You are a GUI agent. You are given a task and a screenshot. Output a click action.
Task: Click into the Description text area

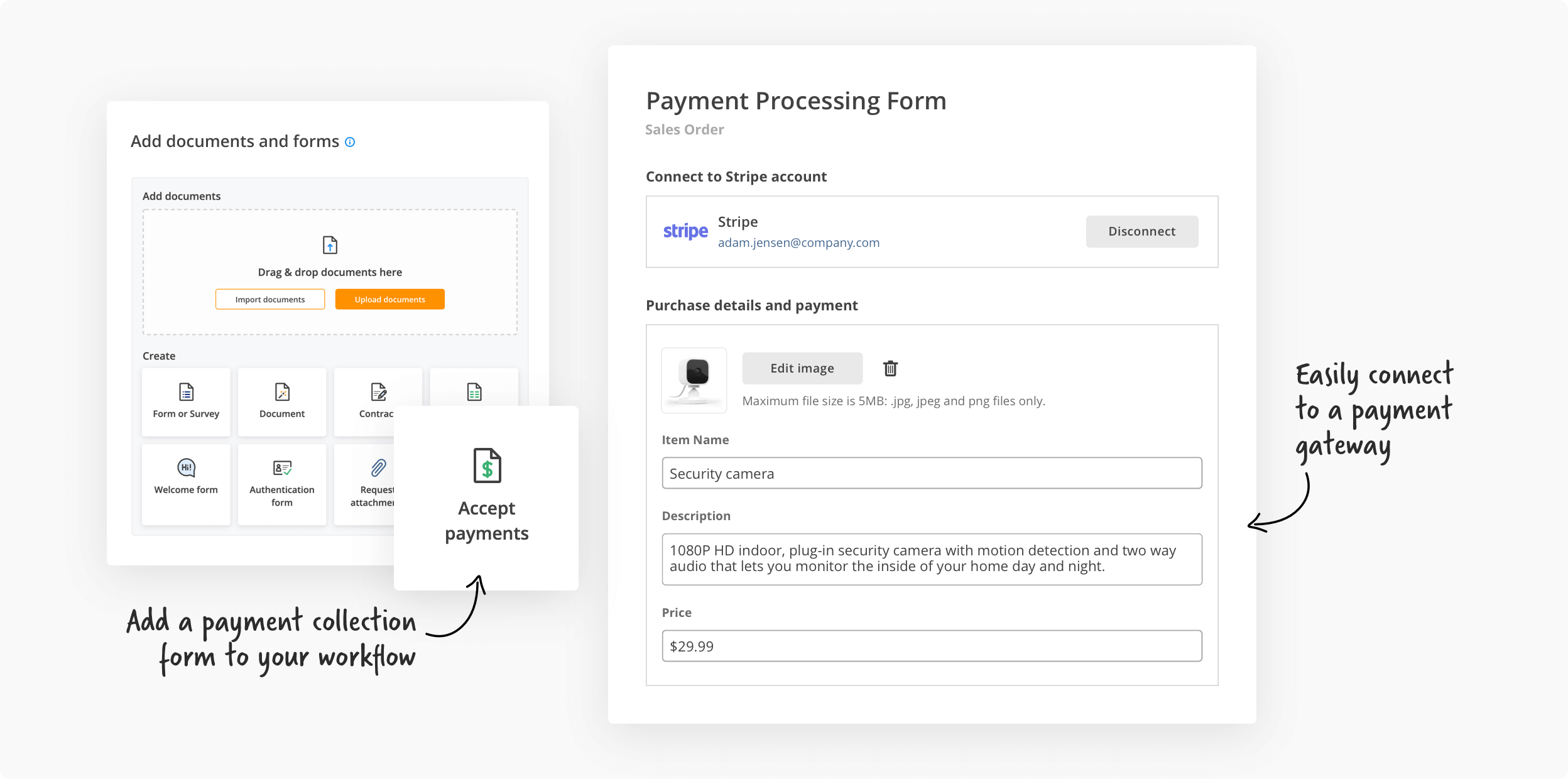[x=932, y=559]
